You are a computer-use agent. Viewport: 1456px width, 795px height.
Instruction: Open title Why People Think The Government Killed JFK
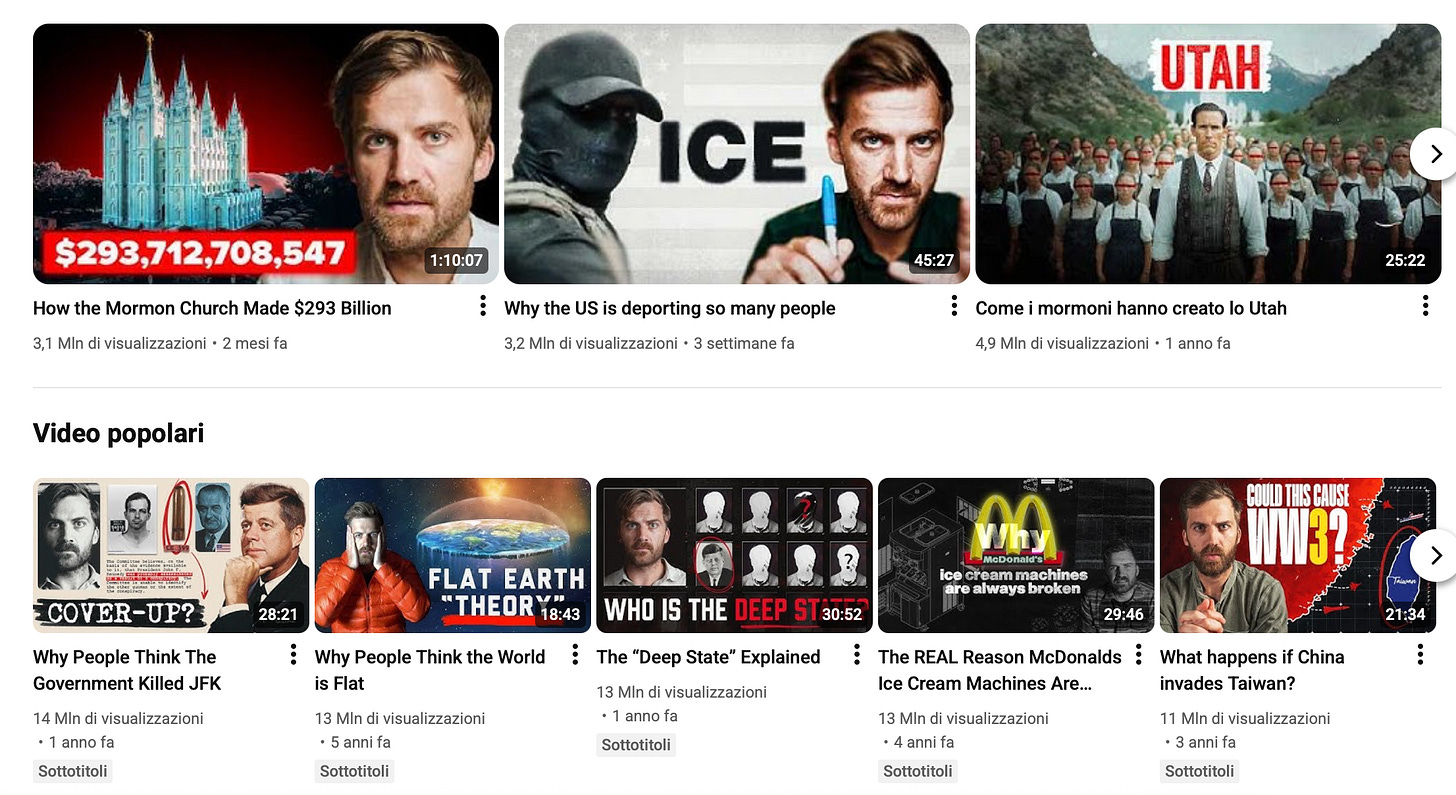coord(127,670)
